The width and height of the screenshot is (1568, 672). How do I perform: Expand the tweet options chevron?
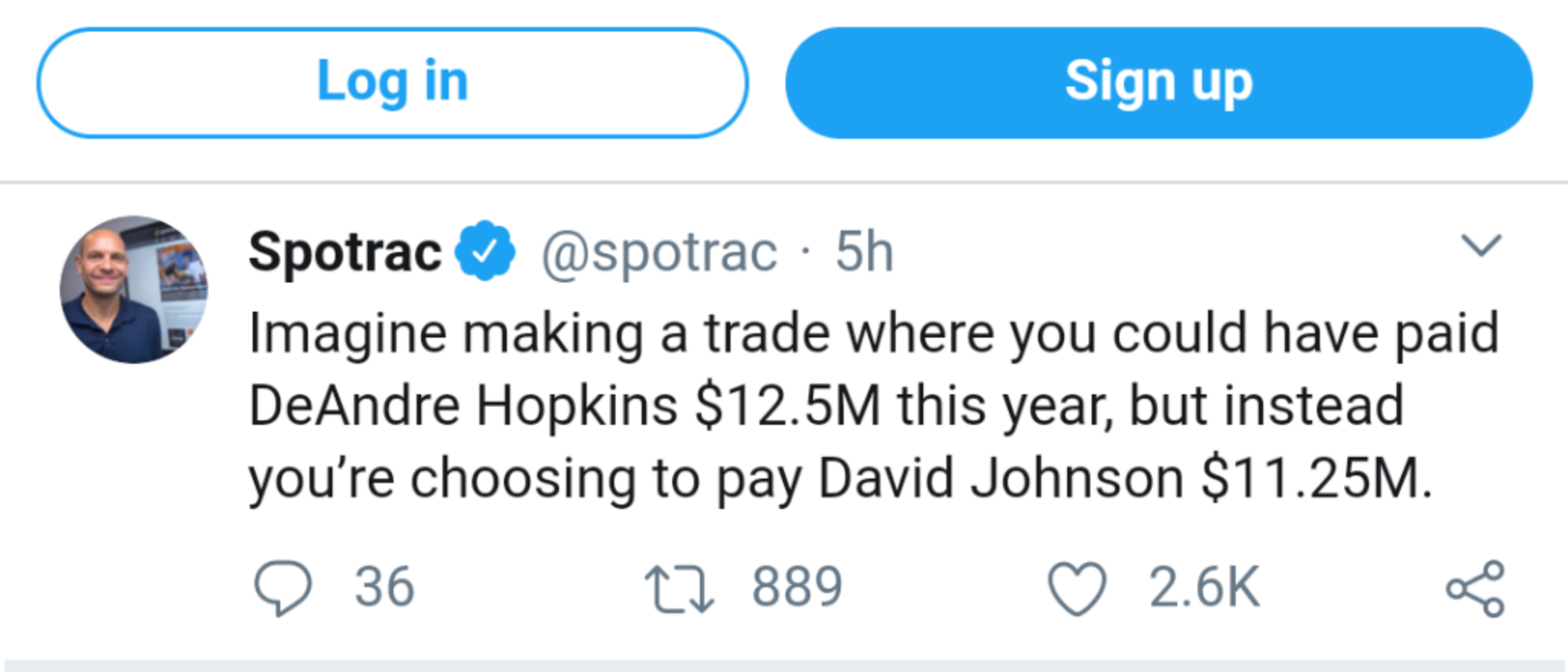[1481, 246]
